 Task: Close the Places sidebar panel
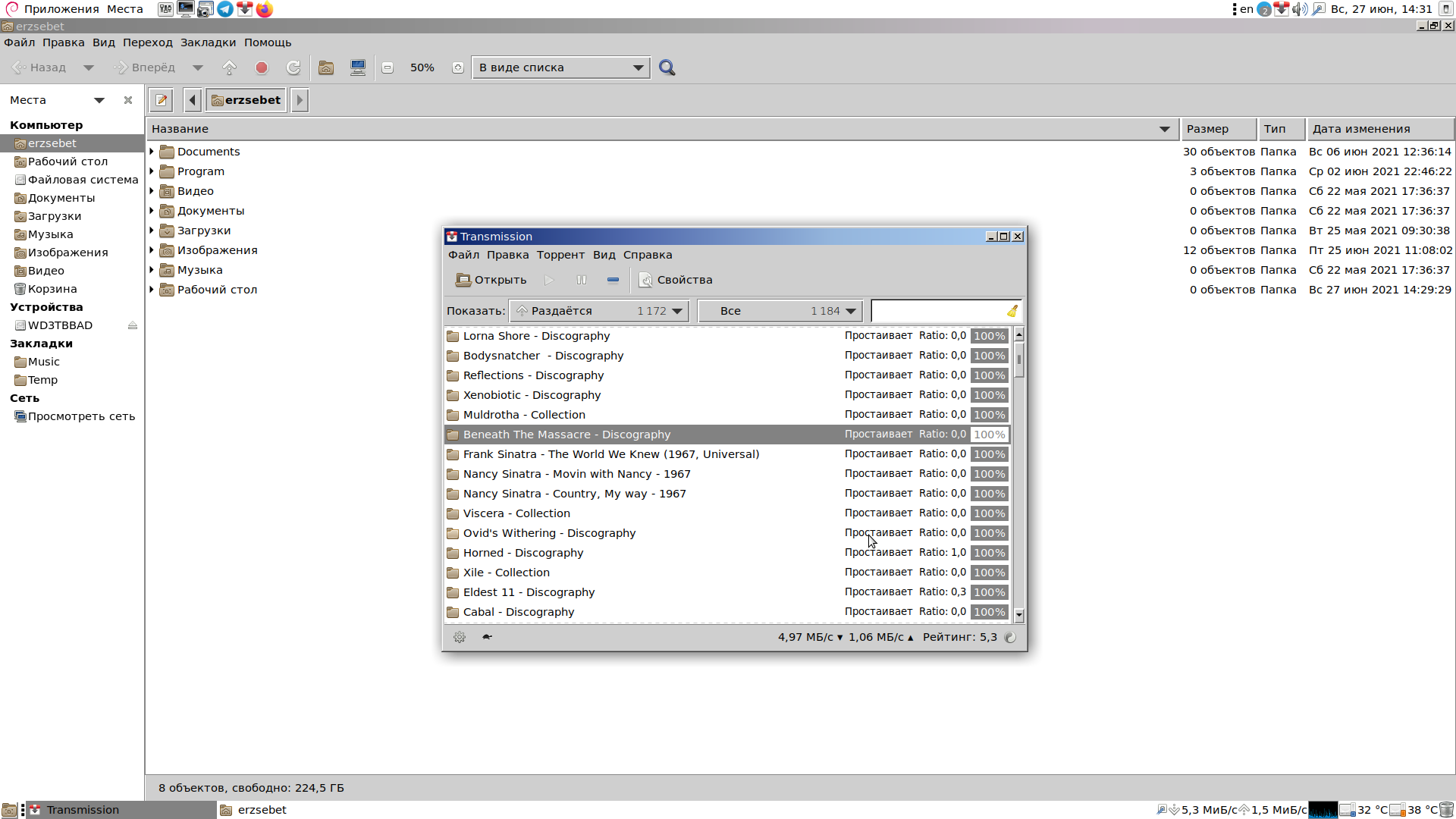coord(128,100)
